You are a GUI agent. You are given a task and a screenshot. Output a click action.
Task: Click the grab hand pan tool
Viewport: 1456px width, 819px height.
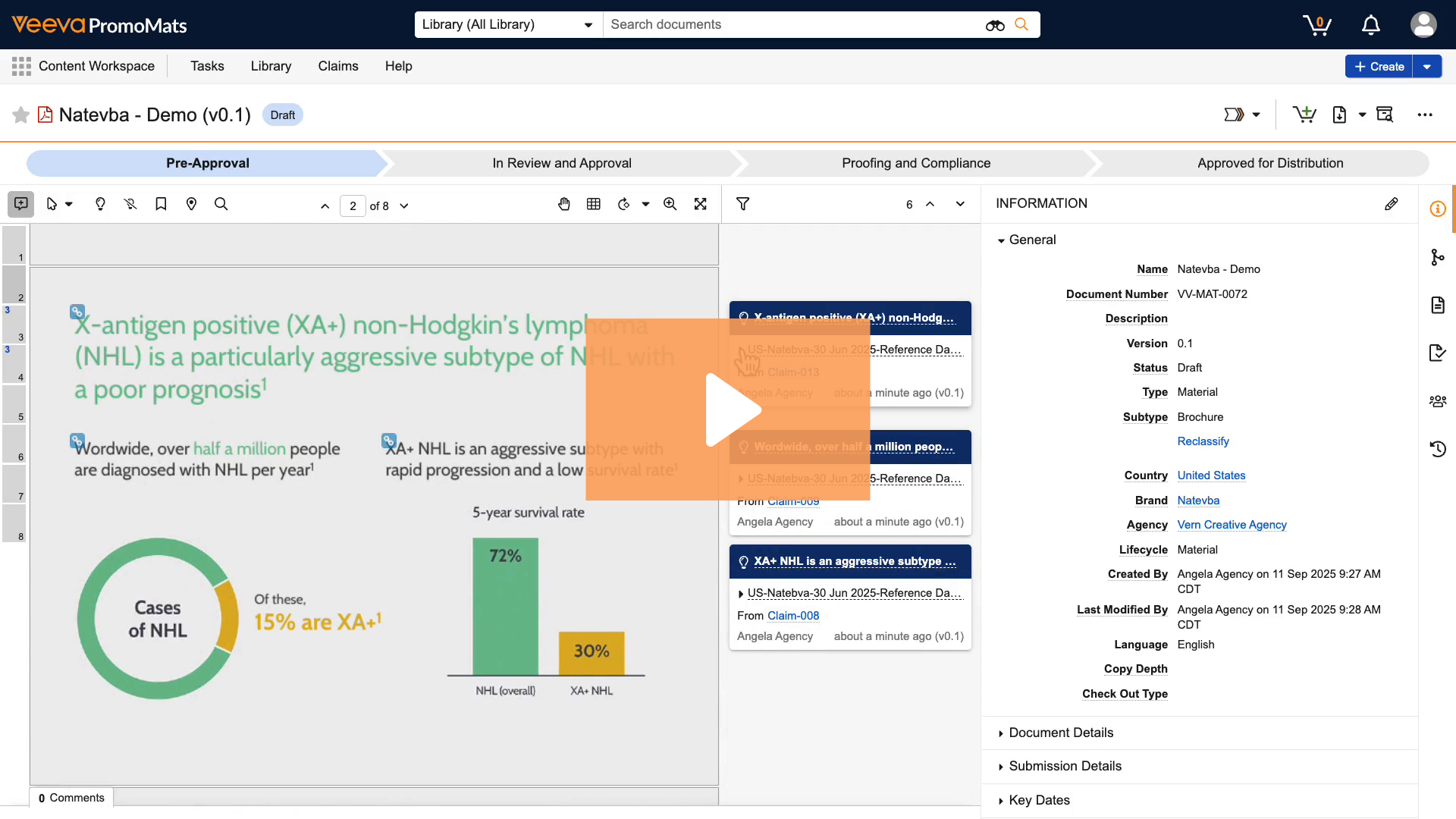coord(563,204)
